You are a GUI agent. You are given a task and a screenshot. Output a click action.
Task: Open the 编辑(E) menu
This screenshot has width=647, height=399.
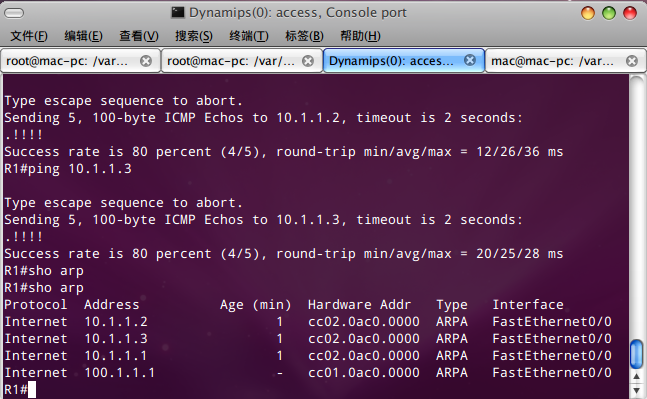point(83,36)
